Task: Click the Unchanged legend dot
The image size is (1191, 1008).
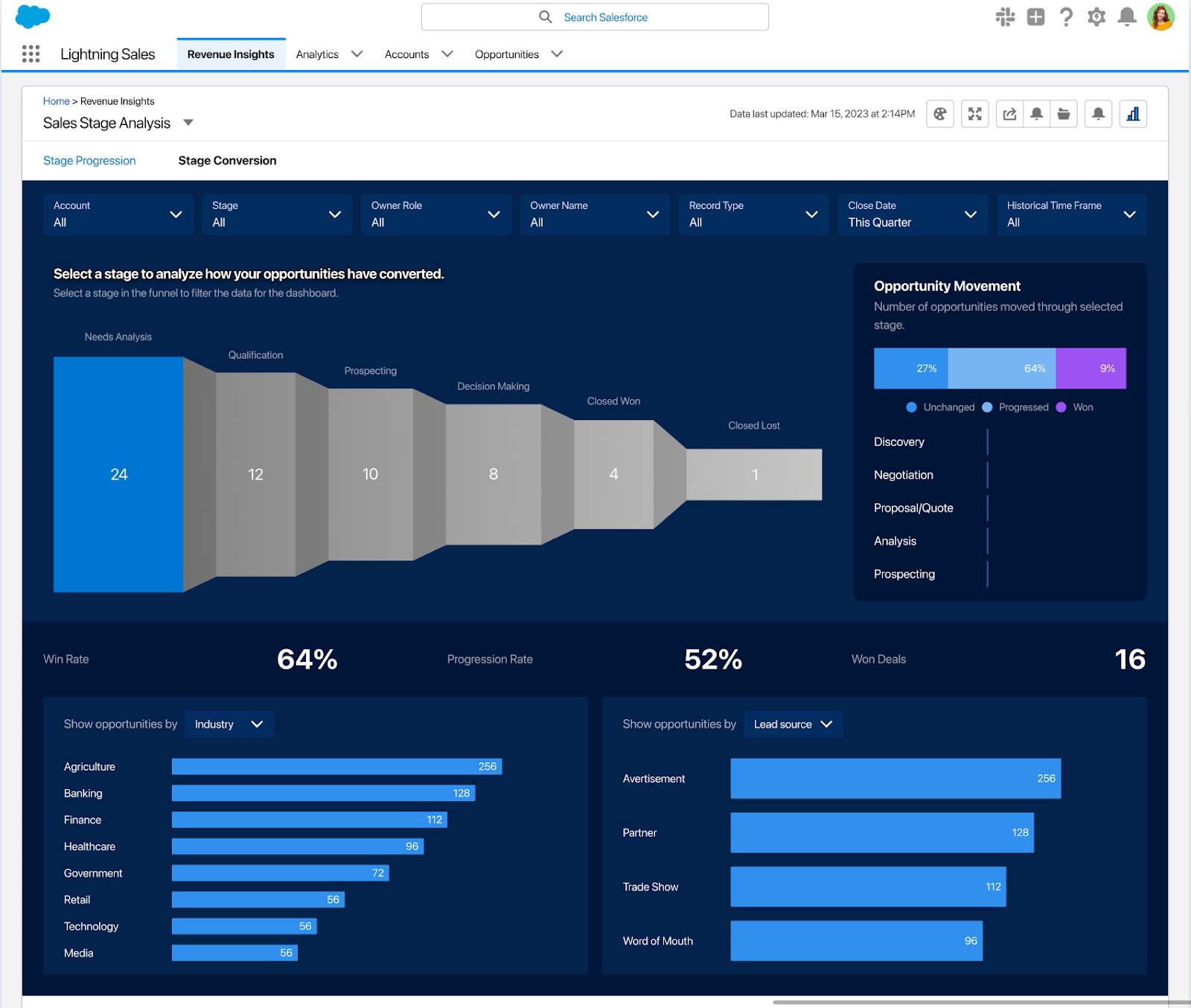Action: (911, 407)
